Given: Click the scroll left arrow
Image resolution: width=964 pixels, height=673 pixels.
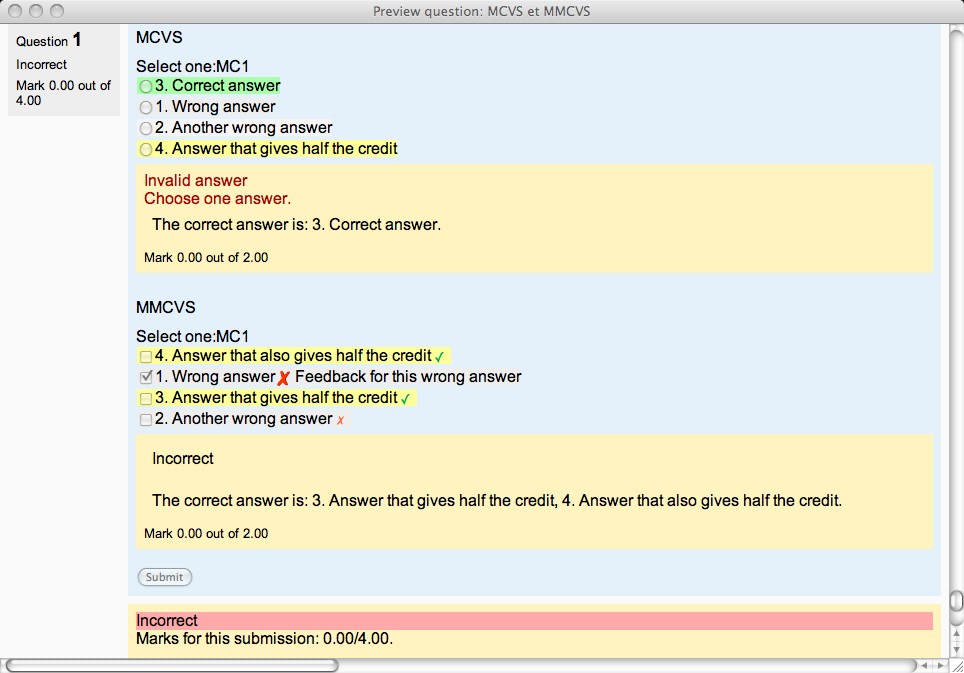Looking at the screenshot, I should pyautogui.click(x=924, y=666).
